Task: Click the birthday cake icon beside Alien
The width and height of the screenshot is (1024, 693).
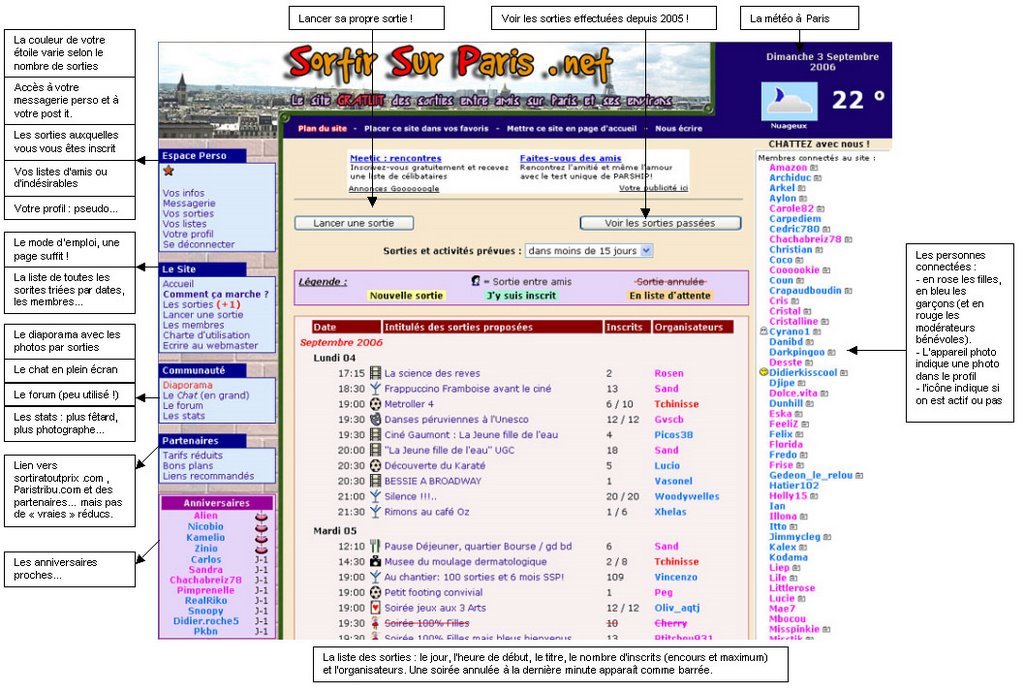Action: click(261, 517)
